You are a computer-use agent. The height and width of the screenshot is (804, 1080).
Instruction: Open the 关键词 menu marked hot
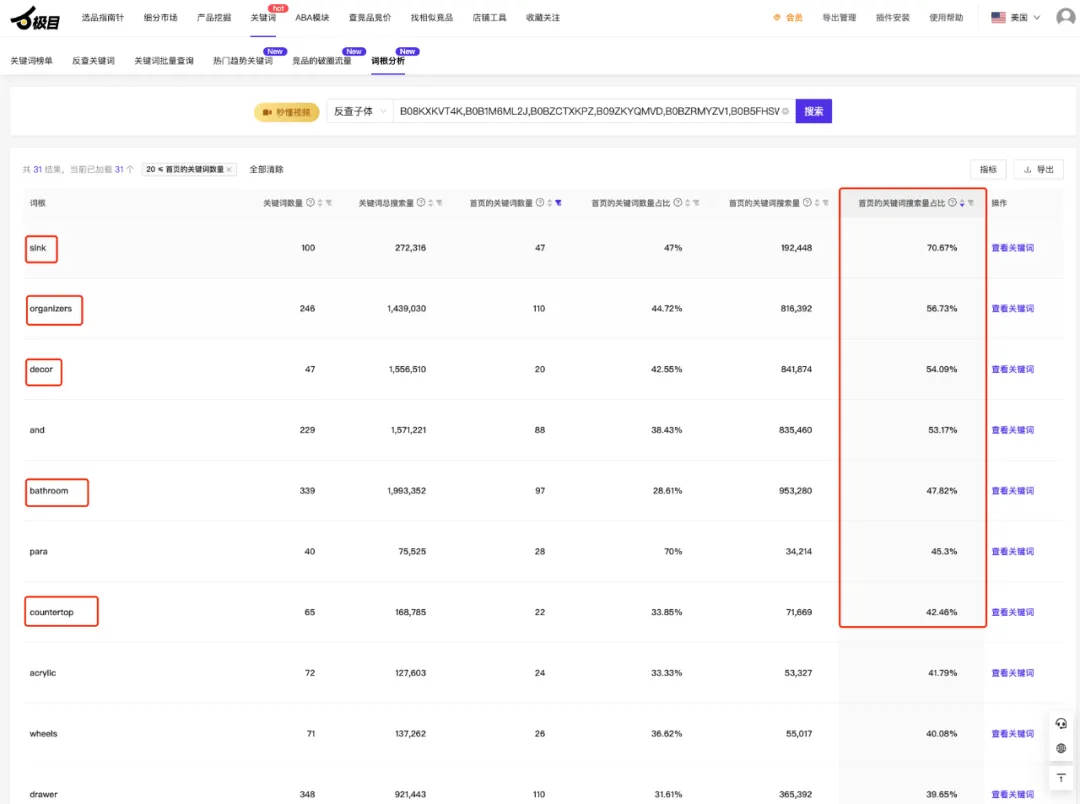point(263,17)
